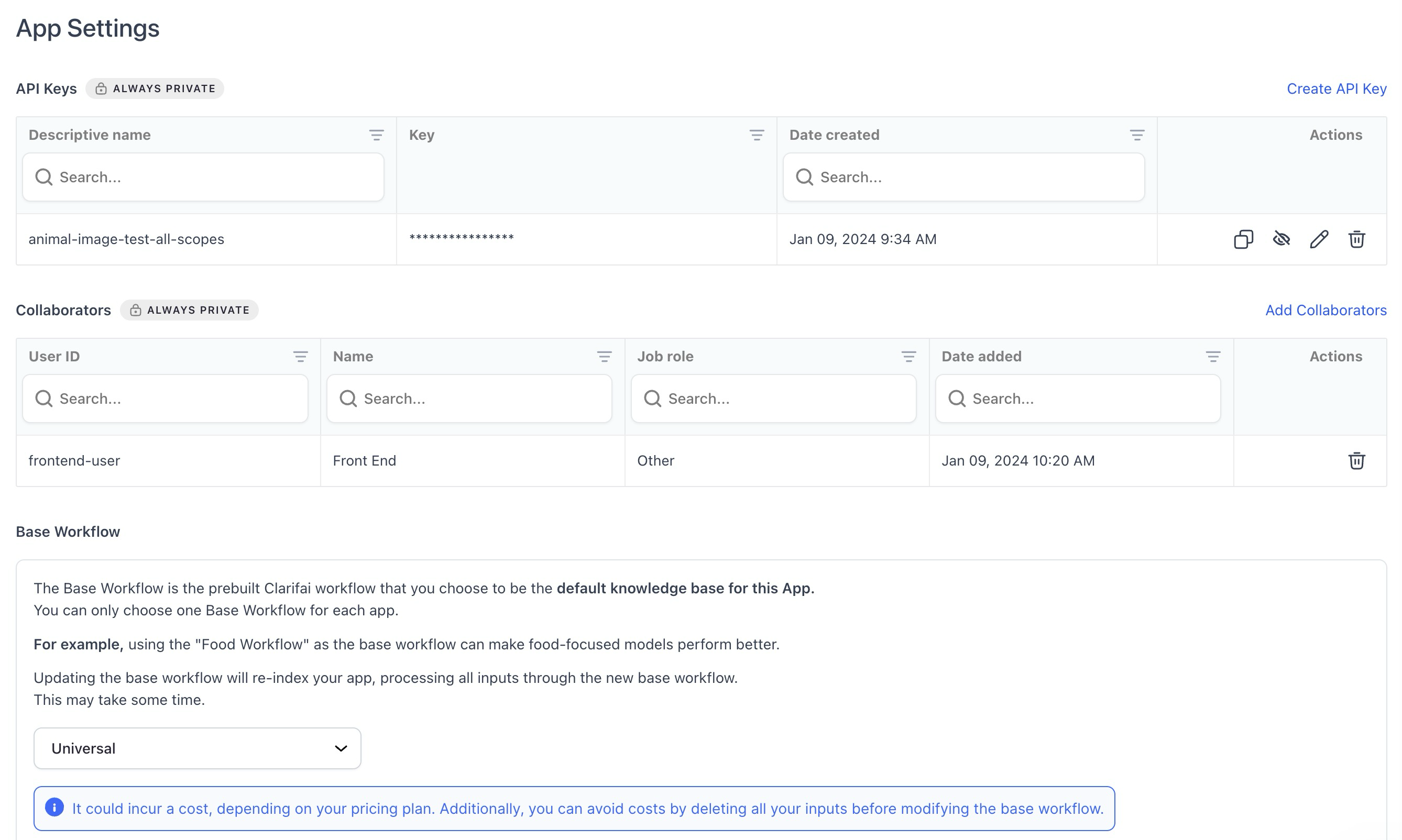Copy the animal-image-test-all-scopes API key
Image resolution: width=1402 pixels, height=840 pixels.
pyautogui.click(x=1243, y=239)
